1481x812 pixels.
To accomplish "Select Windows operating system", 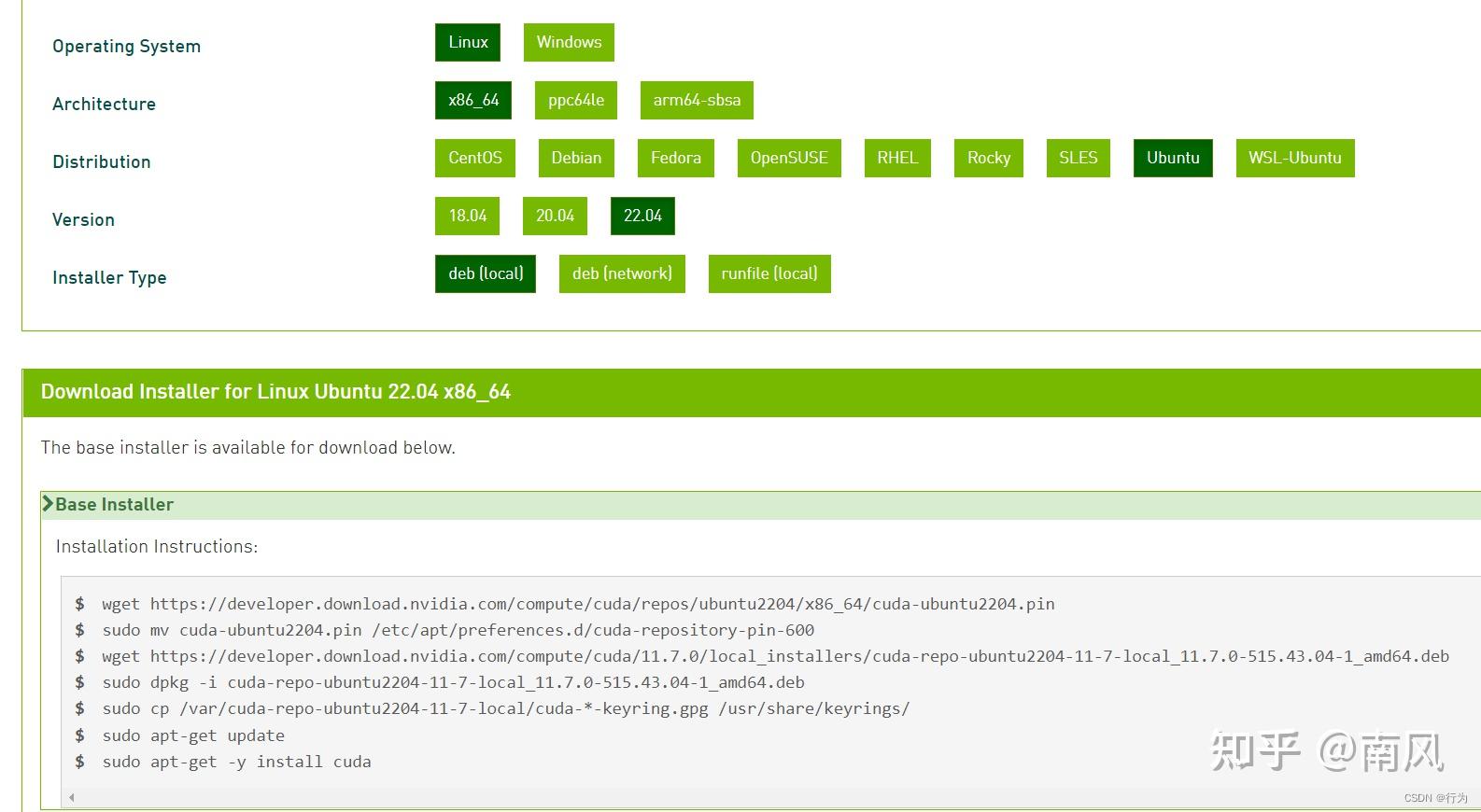I will click(569, 43).
